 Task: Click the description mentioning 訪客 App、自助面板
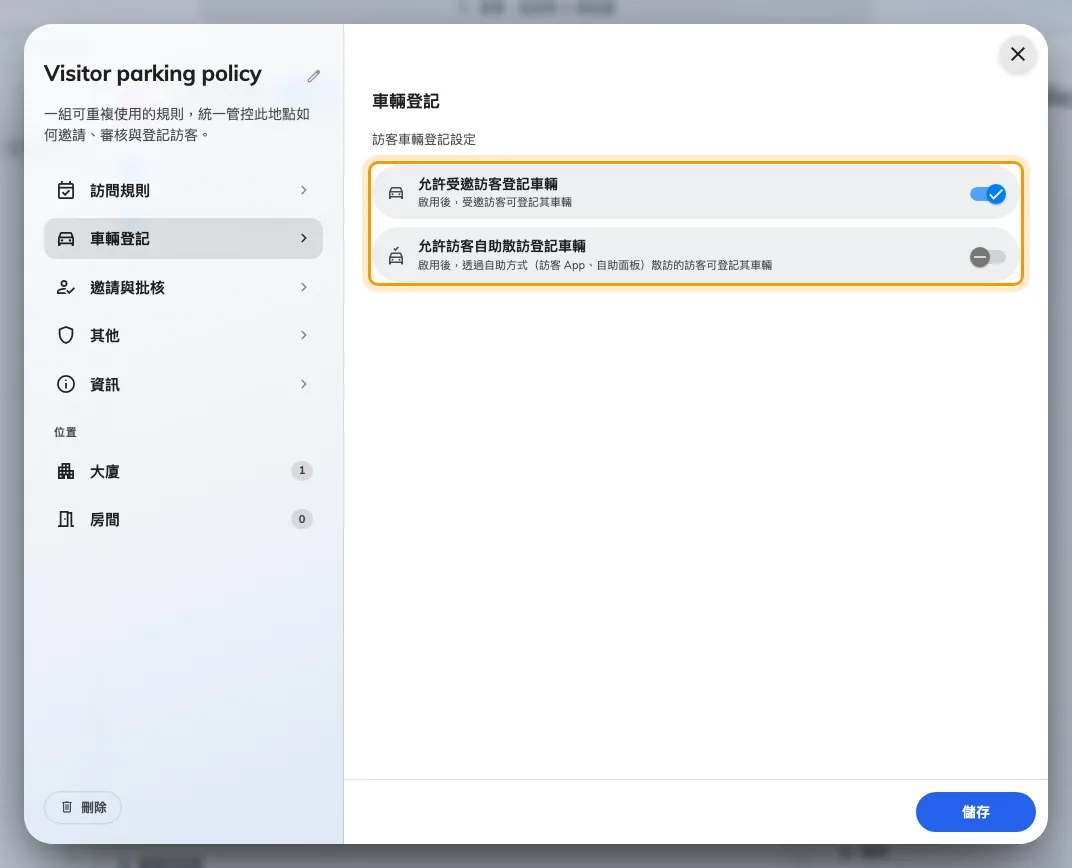[x=595, y=265]
